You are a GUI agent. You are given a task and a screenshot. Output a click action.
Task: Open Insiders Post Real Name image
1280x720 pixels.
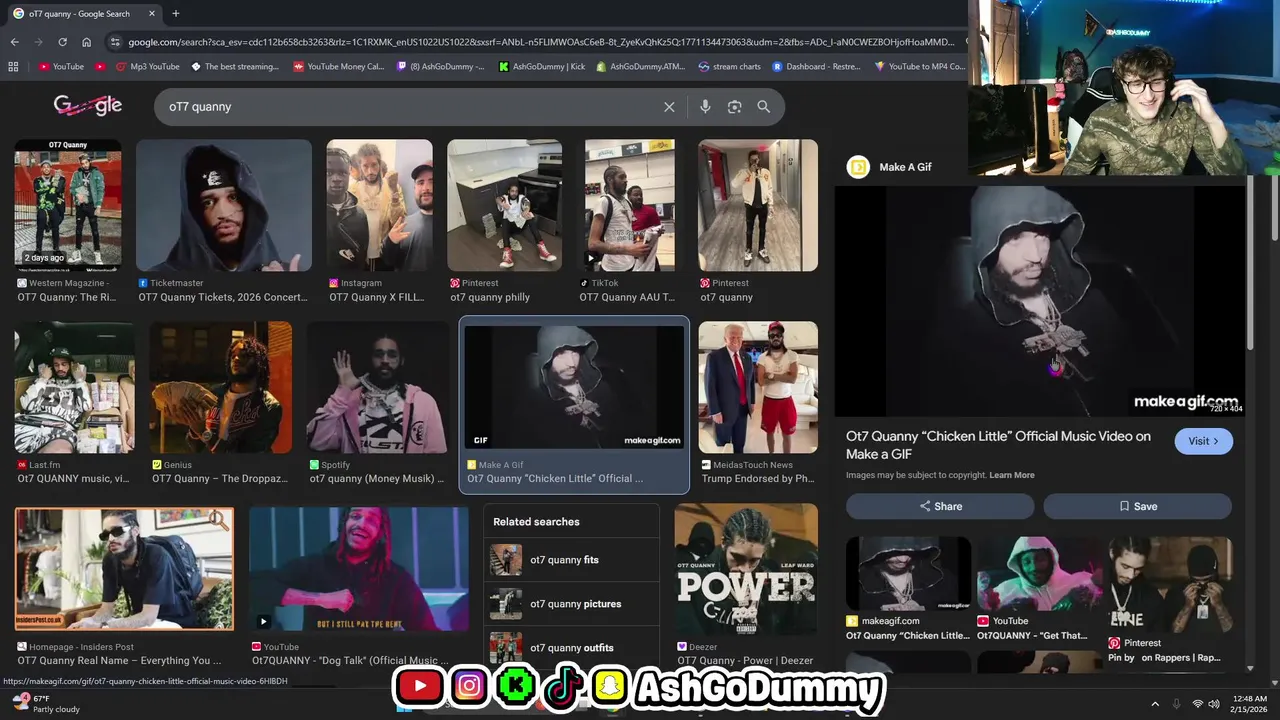point(124,569)
